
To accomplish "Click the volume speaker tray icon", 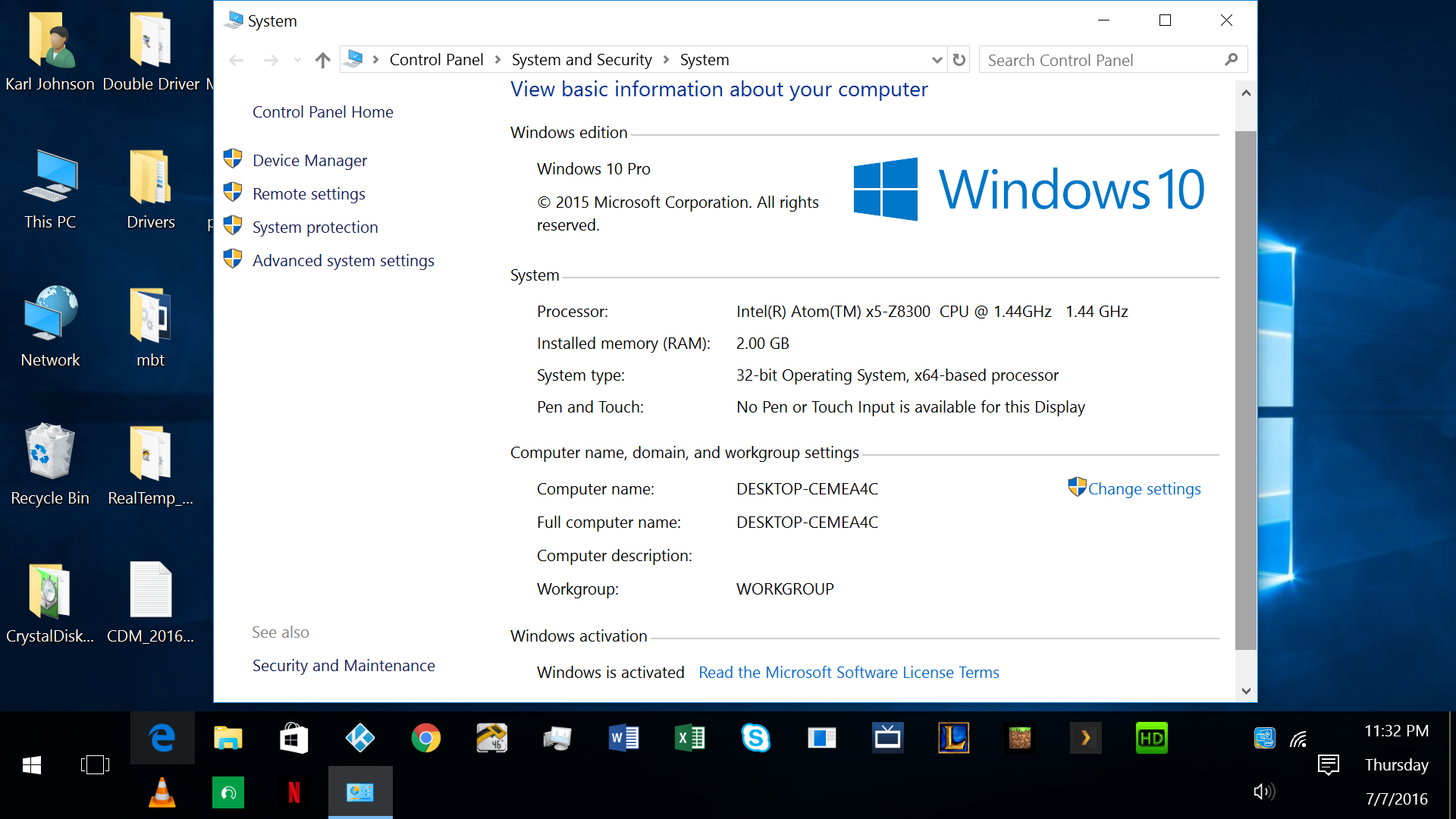I will pyautogui.click(x=1264, y=792).
